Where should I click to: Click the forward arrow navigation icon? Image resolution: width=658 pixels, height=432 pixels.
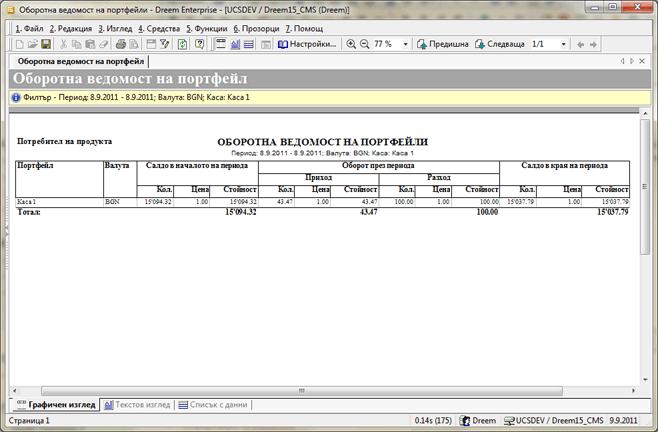click(593, 45)
